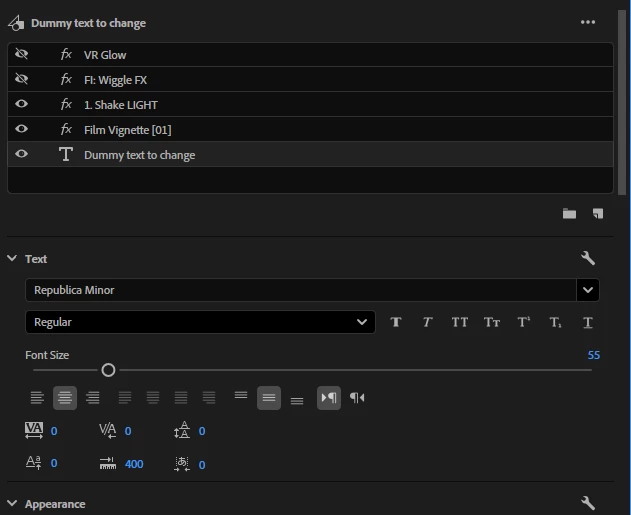Toggle Faux Bold

pos(396,322)
